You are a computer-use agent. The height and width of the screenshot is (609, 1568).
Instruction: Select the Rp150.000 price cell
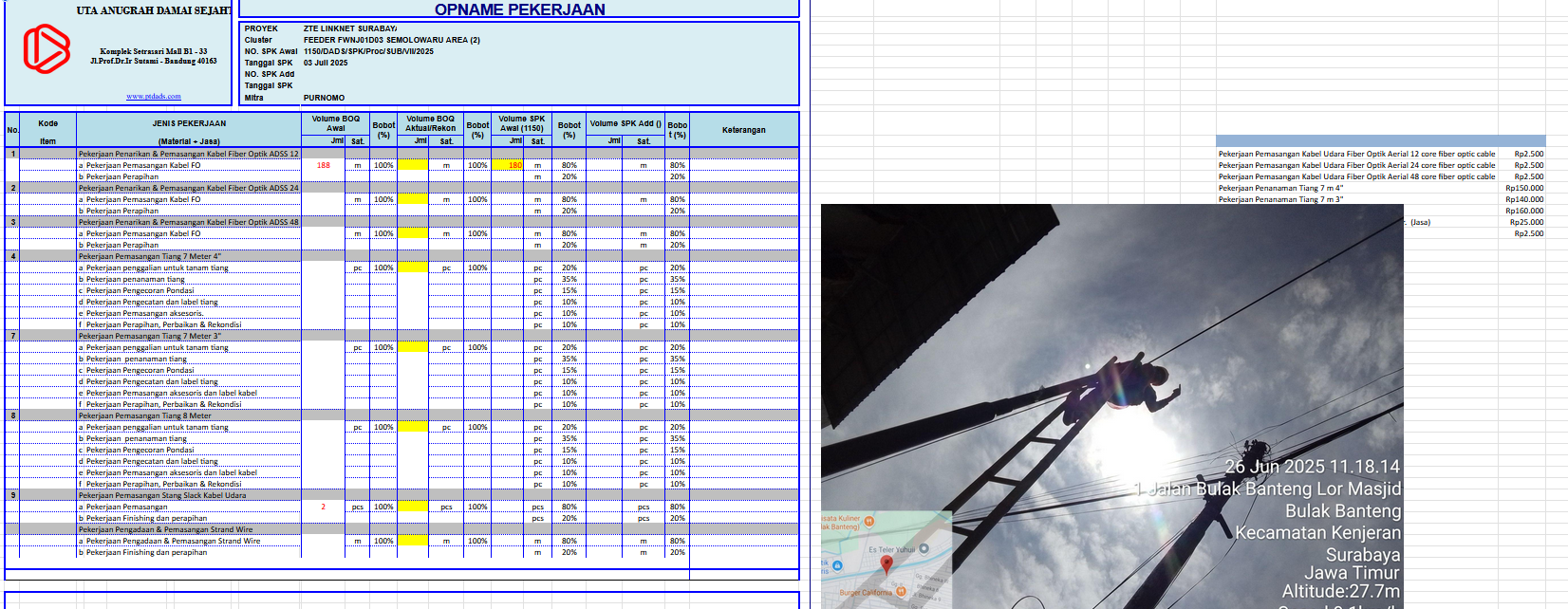[1523, 188]
